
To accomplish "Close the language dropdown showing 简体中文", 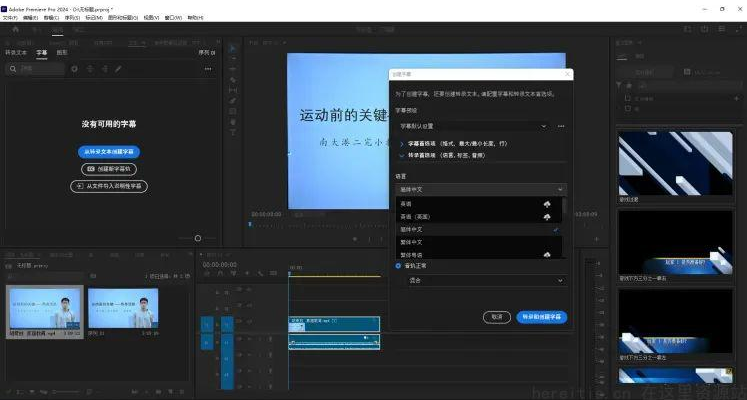I will (x=481, y=190).
